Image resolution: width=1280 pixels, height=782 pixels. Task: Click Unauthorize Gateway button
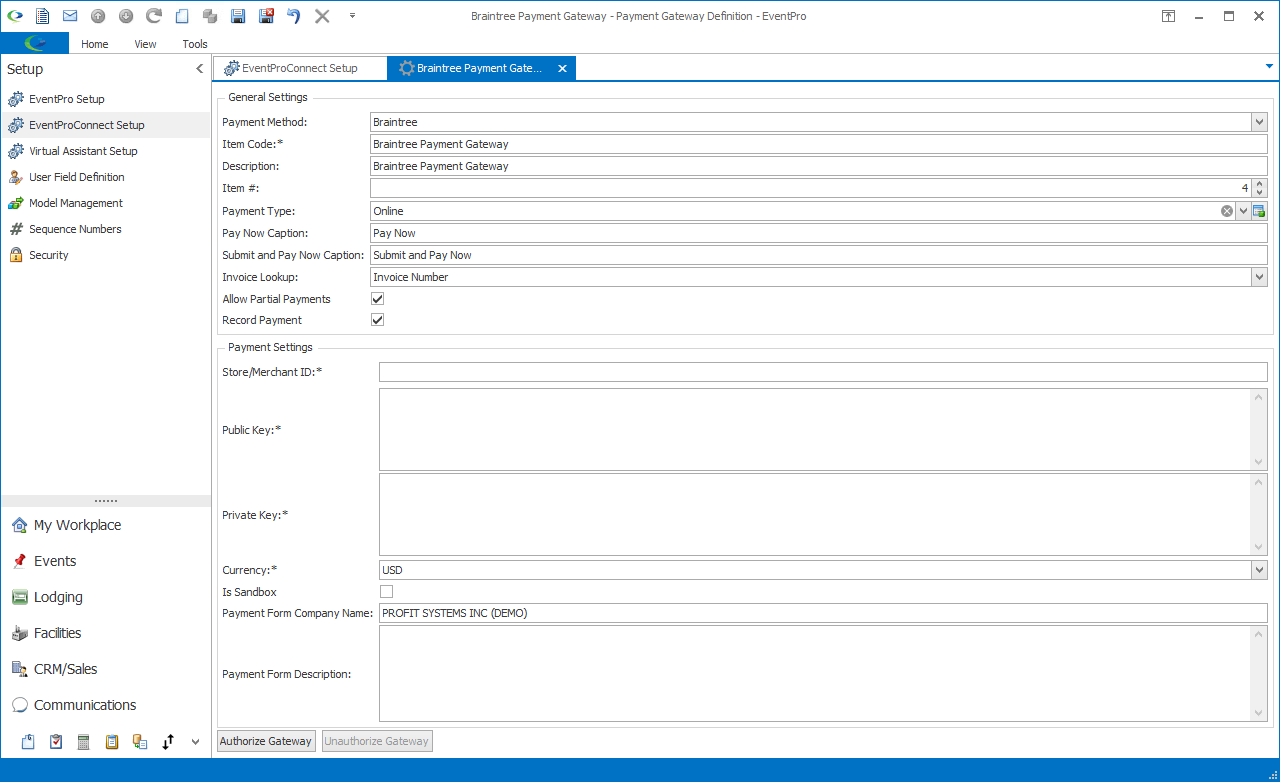click(x=377, y=741)
